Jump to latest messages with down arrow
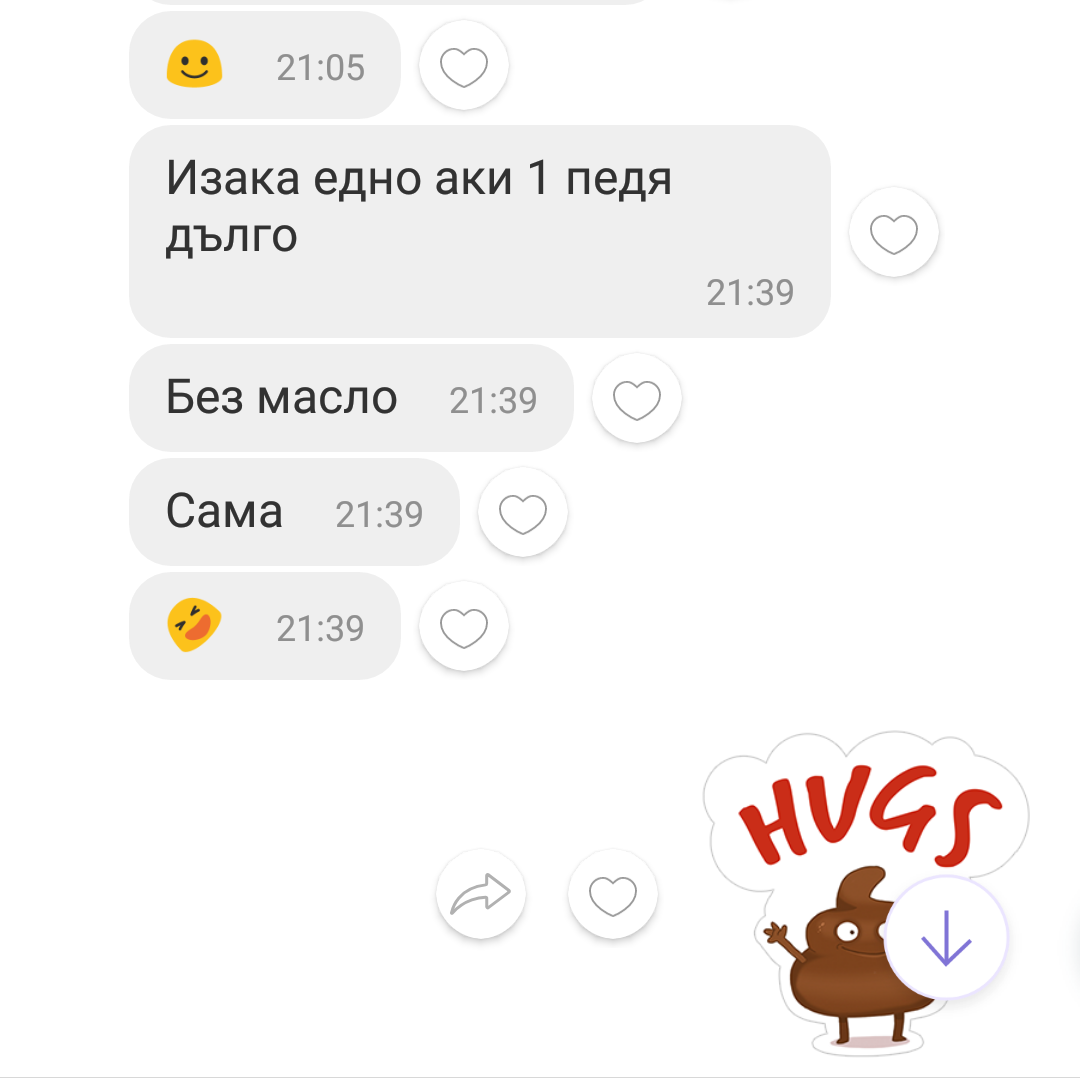 [x=946, y=938]
